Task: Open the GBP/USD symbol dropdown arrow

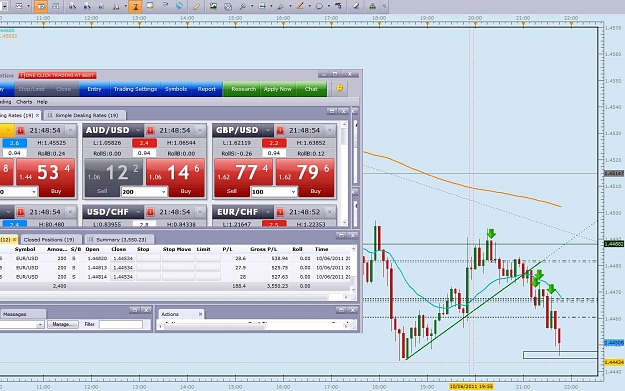Action: [268, 130]
